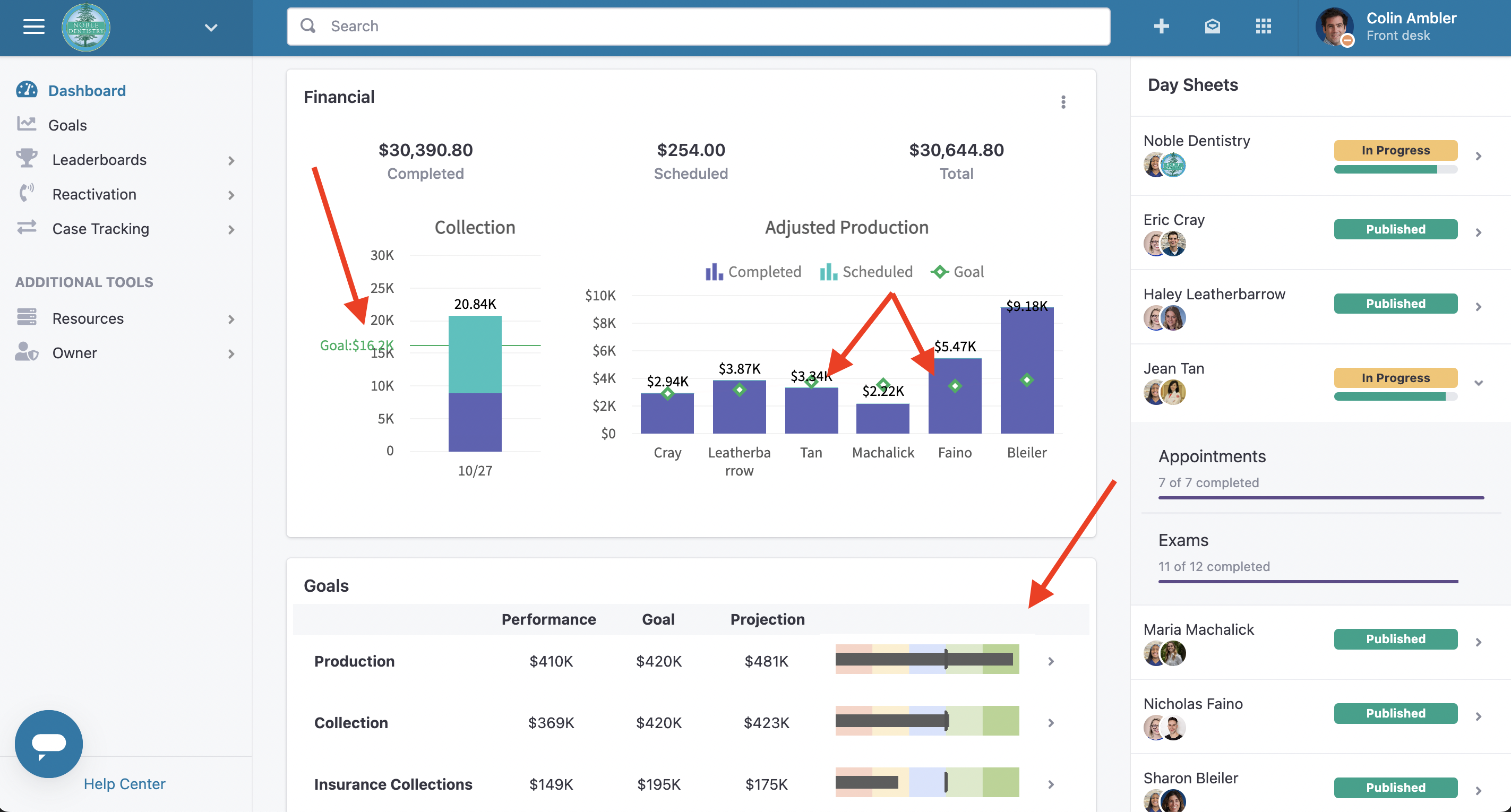The width and height of the screenshot is (1511, 812).
Task: Expand the Resources submenu chevron
Action: (x=231, y=319)
